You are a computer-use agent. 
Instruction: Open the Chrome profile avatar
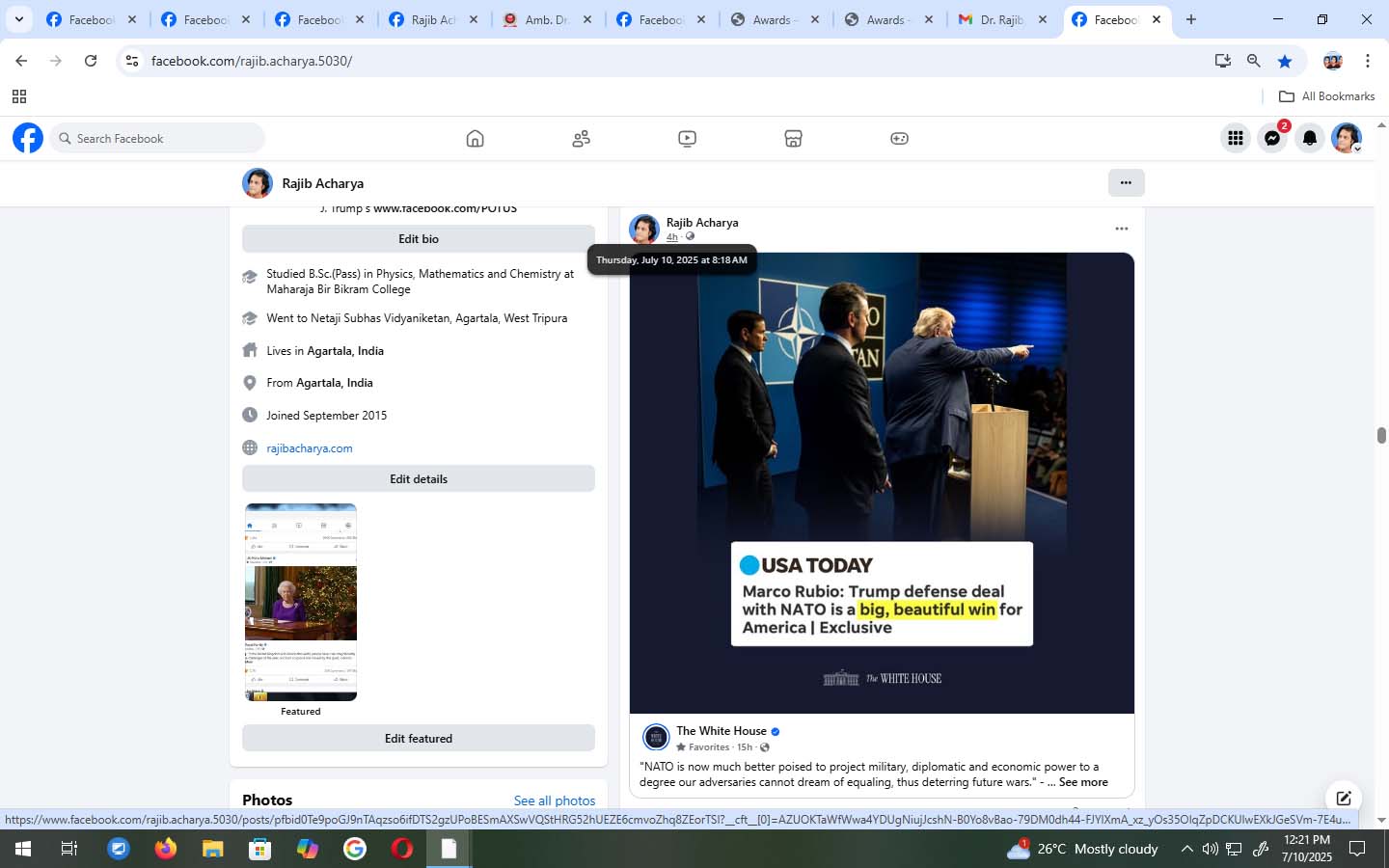(x=1333, y=61)
